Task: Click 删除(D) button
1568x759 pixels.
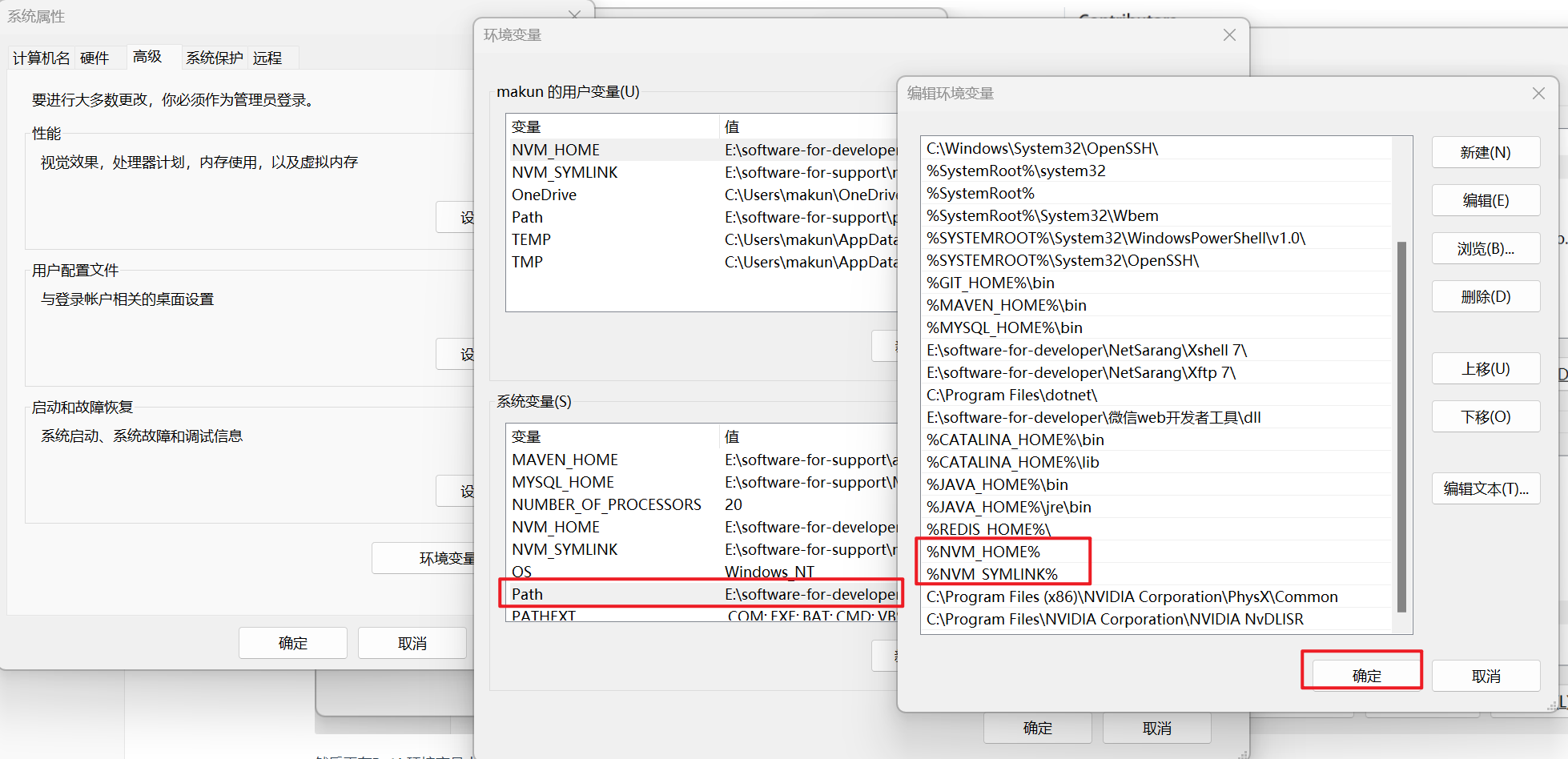Action: coord(1486,296)
